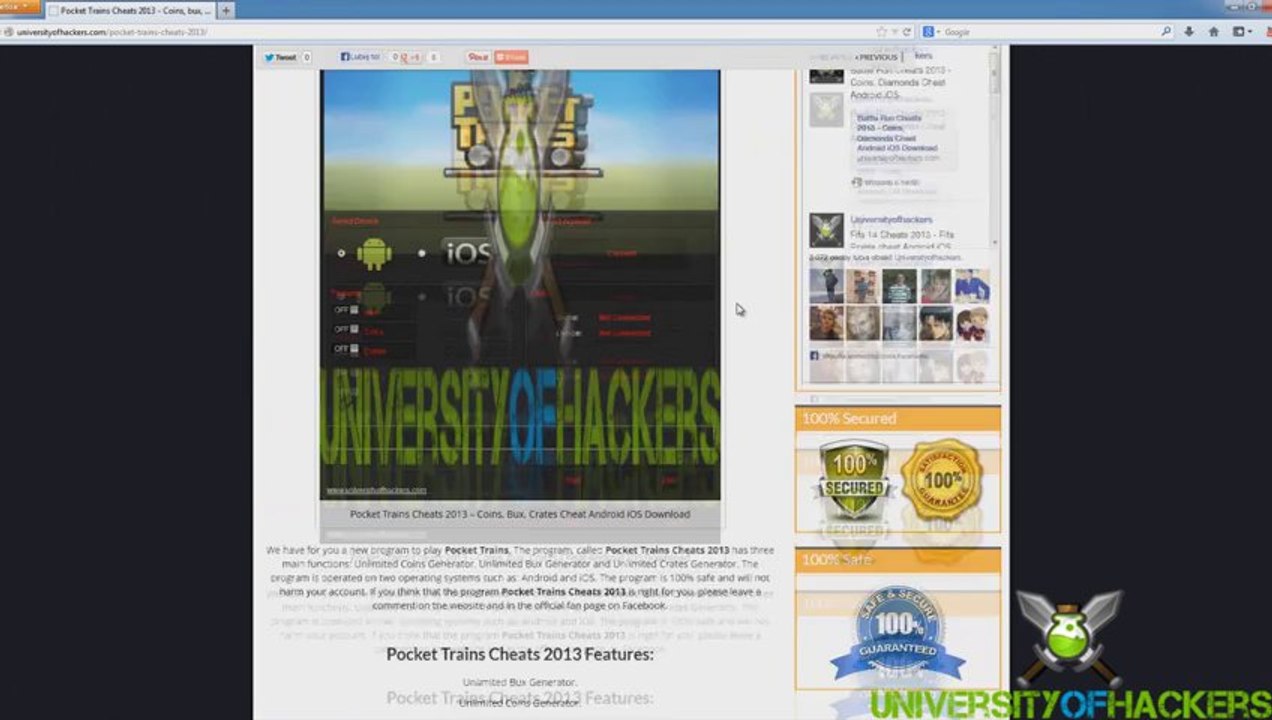This screenshot has width=1272, height=720.
Task: Click the '100% Secured' heading
Action: (849, 418)
